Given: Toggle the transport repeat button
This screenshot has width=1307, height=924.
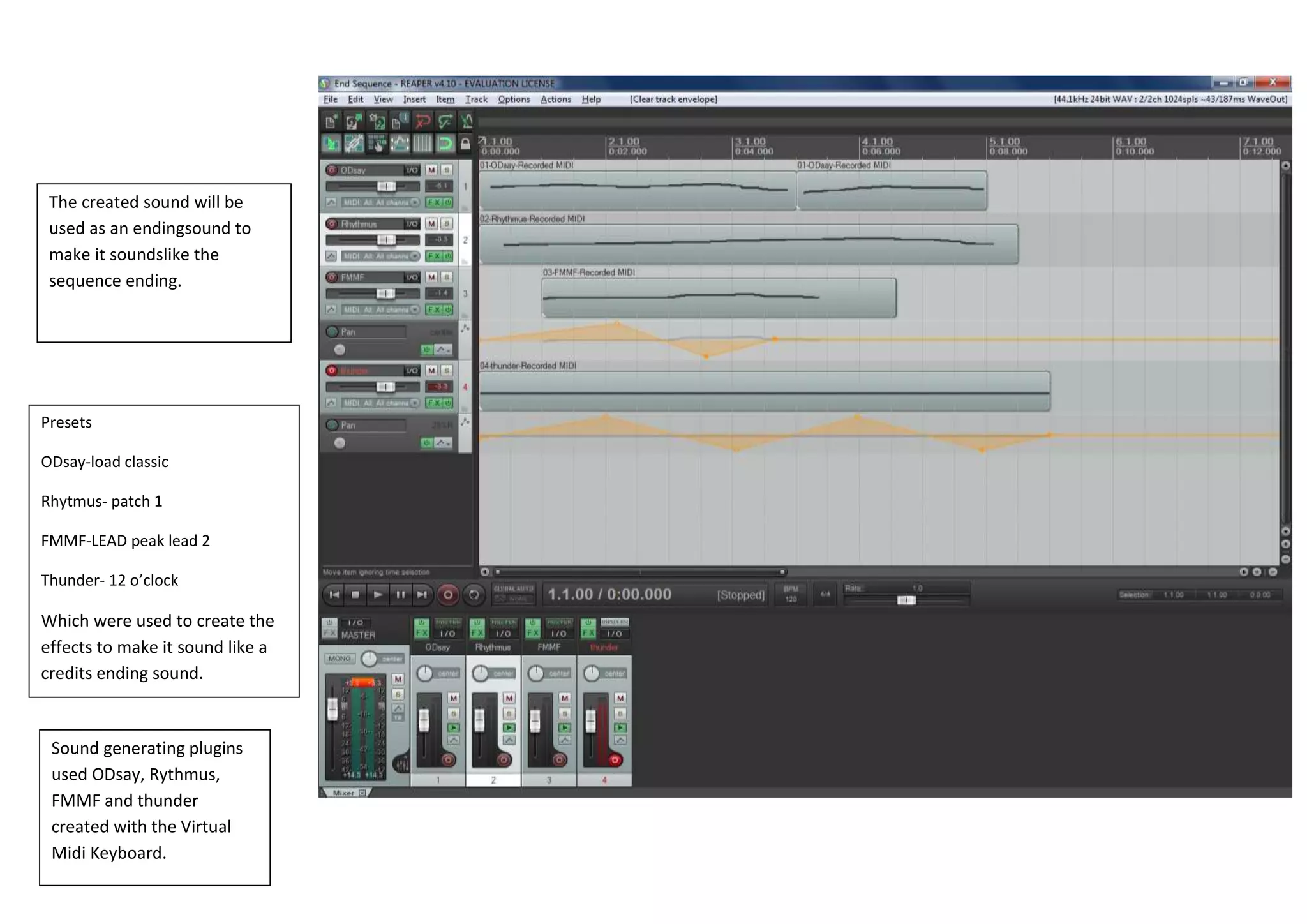Looking at the screenshot, I should coord(474,595).
